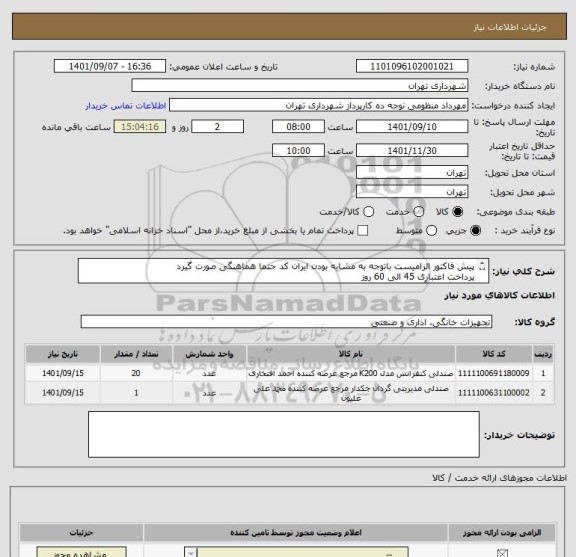Click the delivery city field
The width and height of the screenshot is (576, 557).
click(412, 192)
